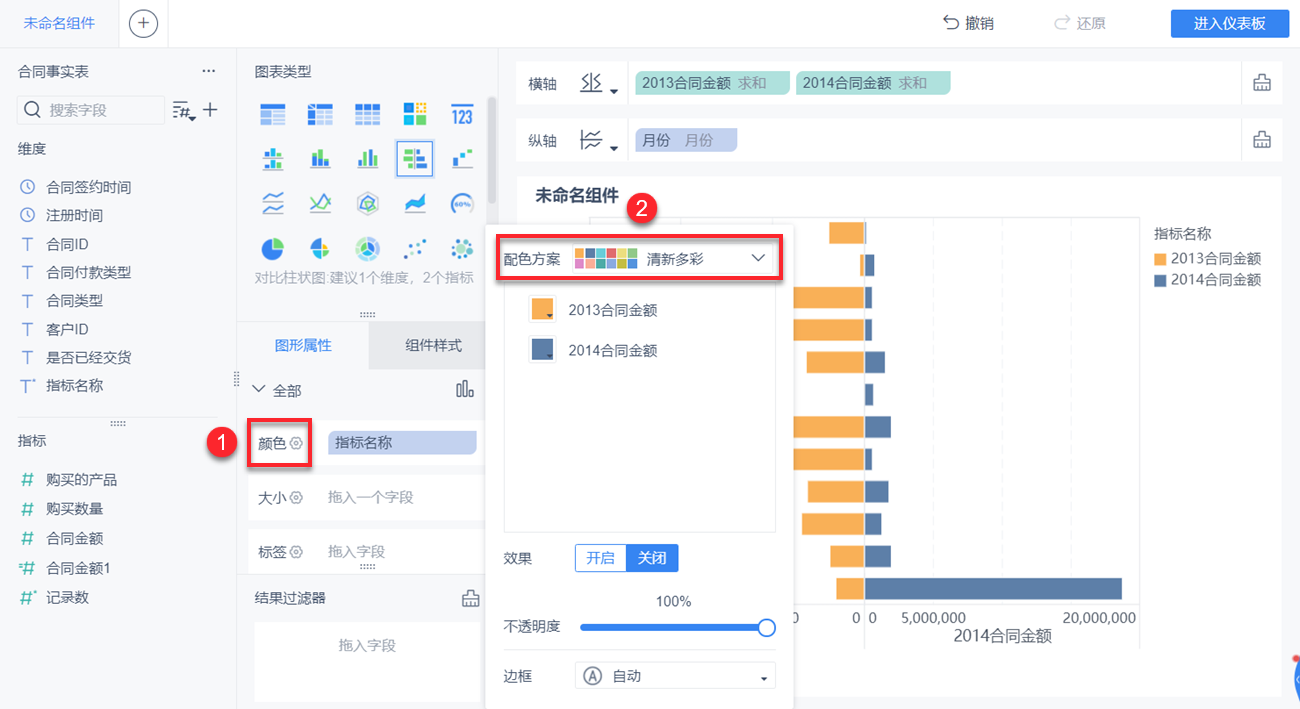Pick the multi-series line chart type
This screenshot has width=1300, height=709.
320,203
